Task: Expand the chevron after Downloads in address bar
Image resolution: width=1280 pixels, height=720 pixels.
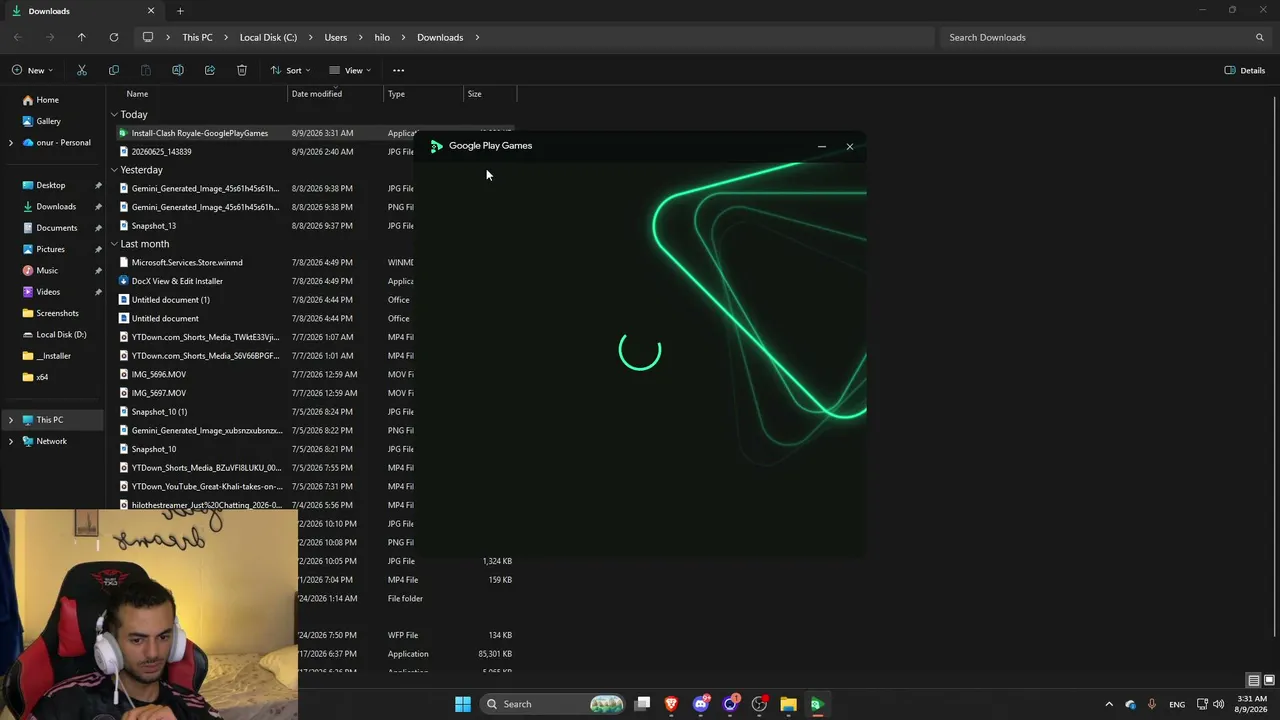Action: coord(477,37)
